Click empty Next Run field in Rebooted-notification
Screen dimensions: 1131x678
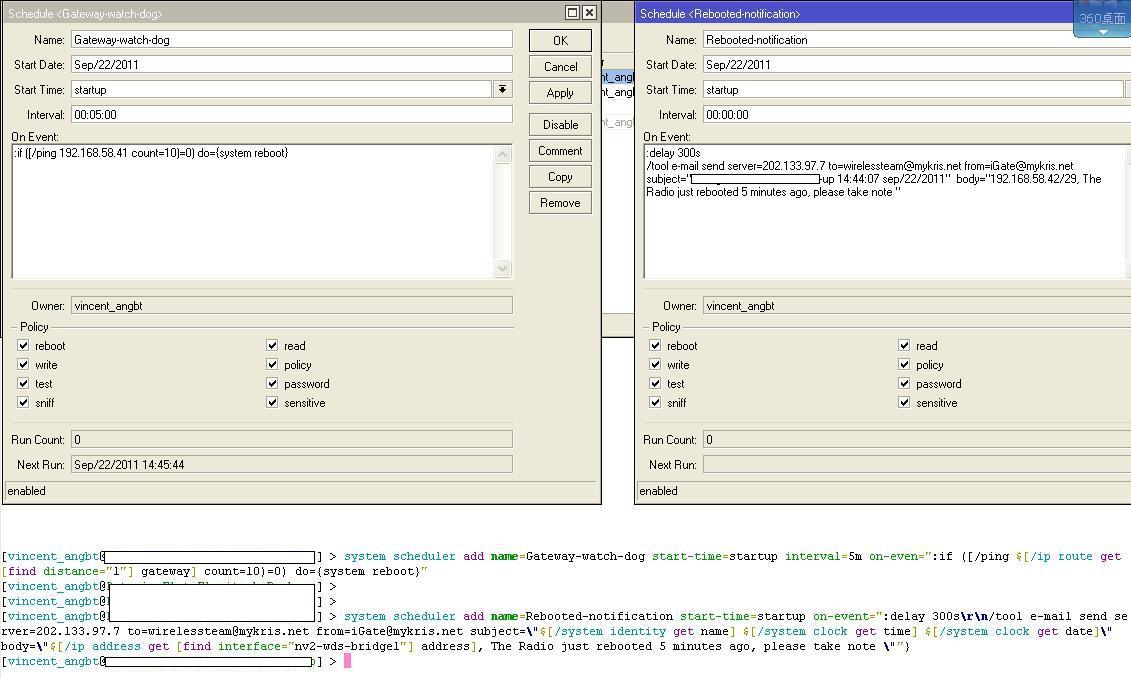(917, 465)
